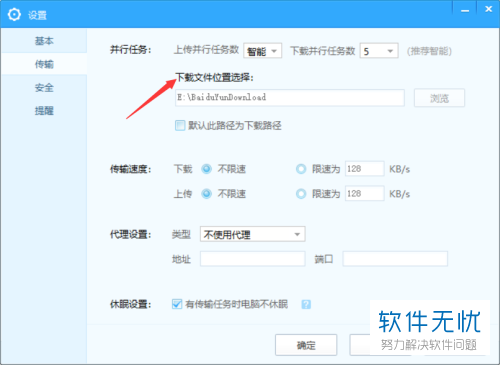Image resolution: width=500 pixels, height=365 pixels.
Task: Minimize the settings window
Action: pos(465,11)
